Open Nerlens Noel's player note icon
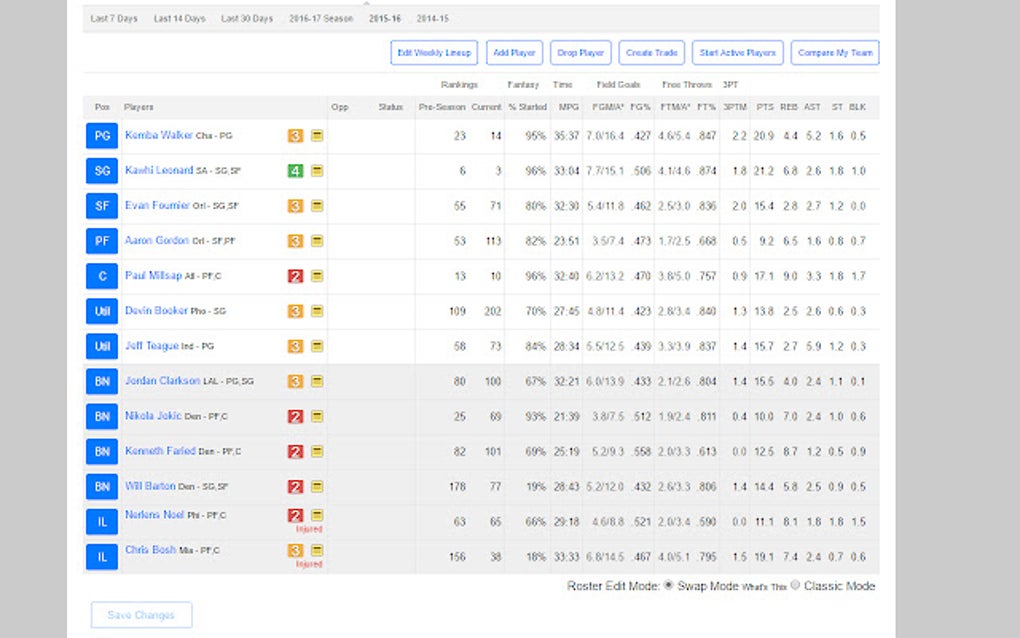This screenshot has width=1020, height=638. (315, 516)
